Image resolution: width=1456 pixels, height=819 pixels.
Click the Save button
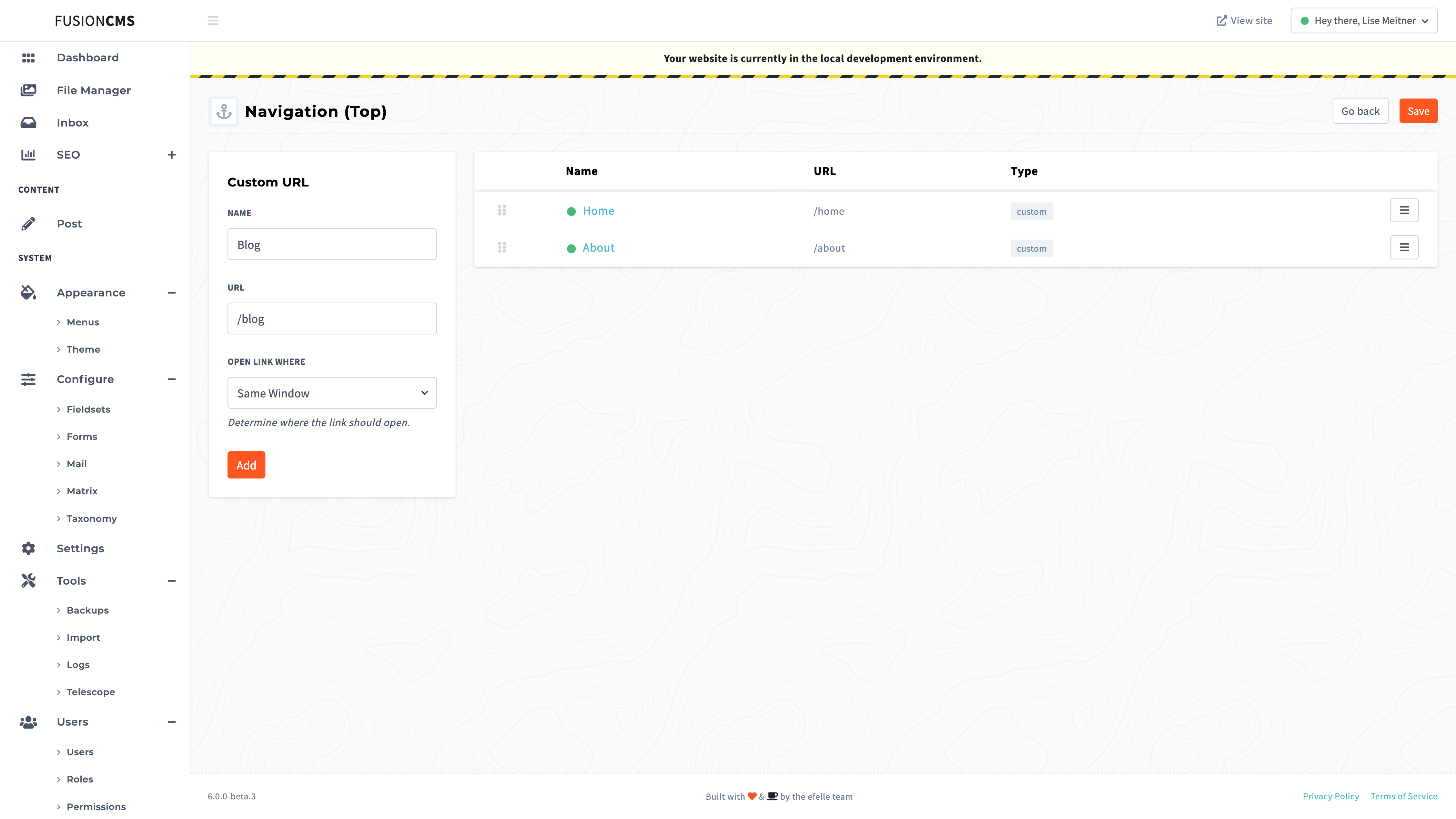click(1418, 111)
